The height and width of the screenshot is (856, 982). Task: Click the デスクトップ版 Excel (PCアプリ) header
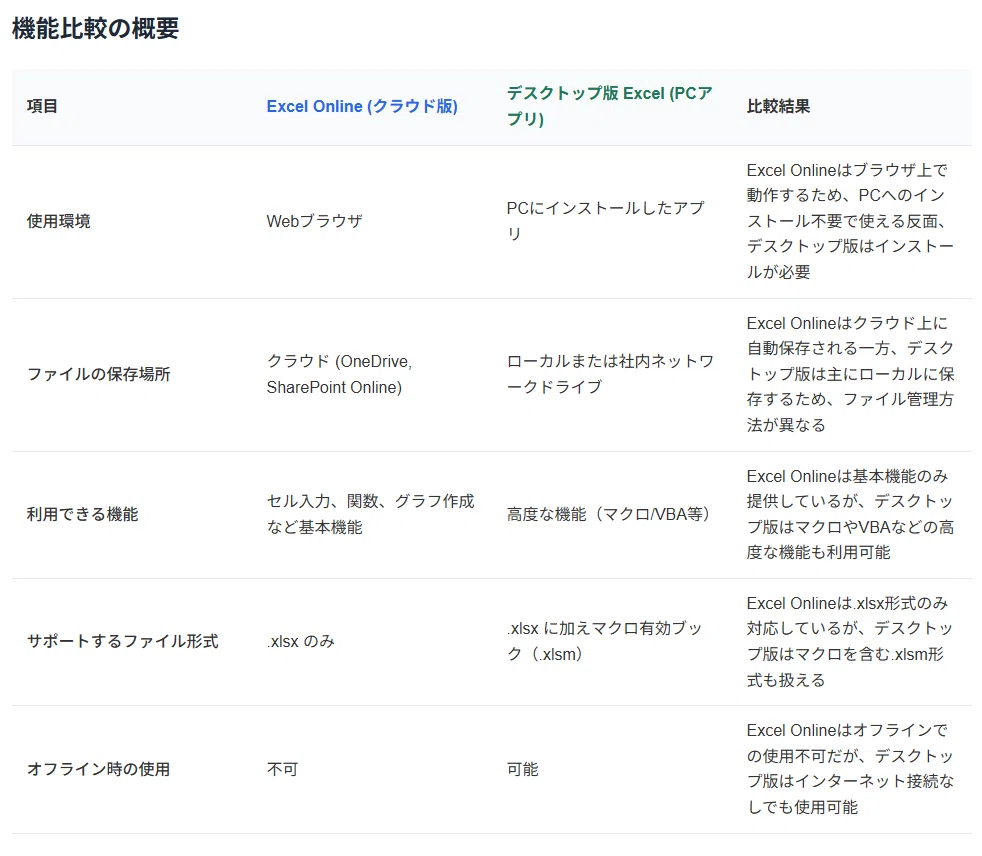(609, 106)
